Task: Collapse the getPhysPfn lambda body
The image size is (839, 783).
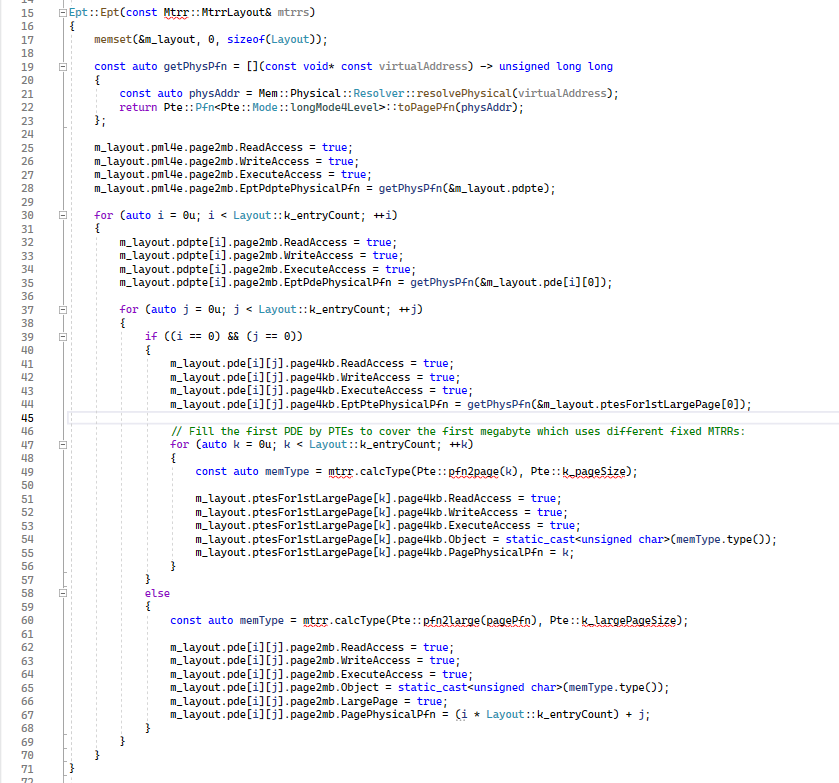Action: tap(63, 66)
